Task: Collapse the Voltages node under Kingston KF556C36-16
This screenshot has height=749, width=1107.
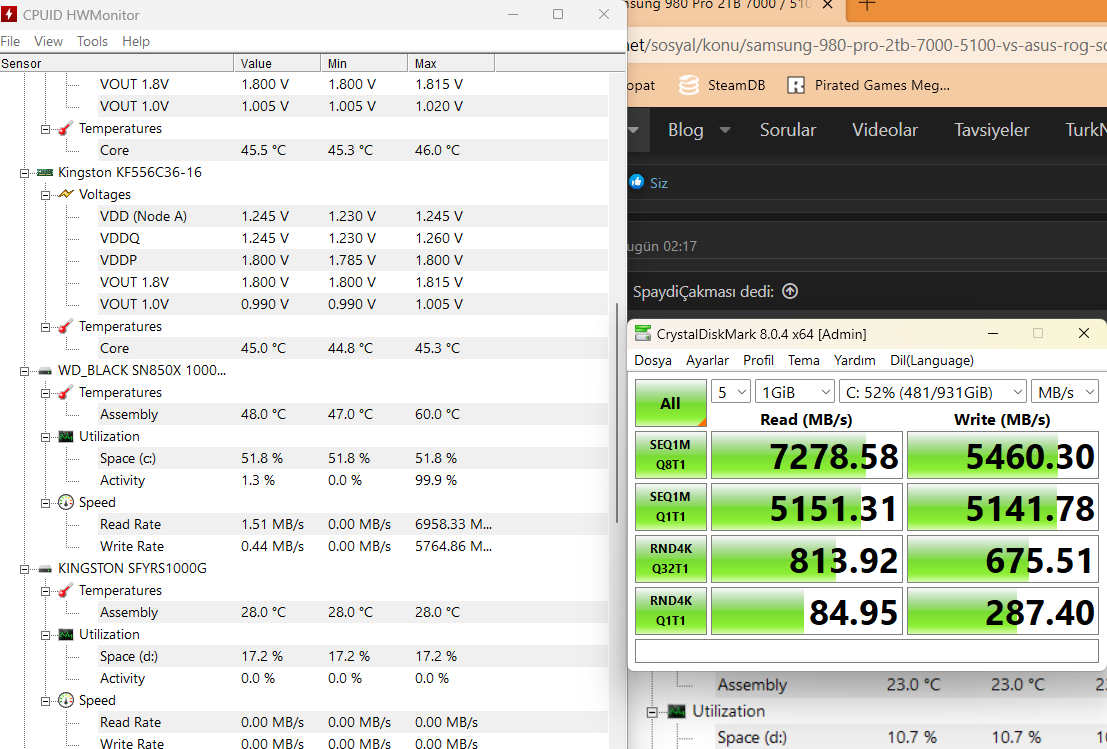Action: point(45,195)
